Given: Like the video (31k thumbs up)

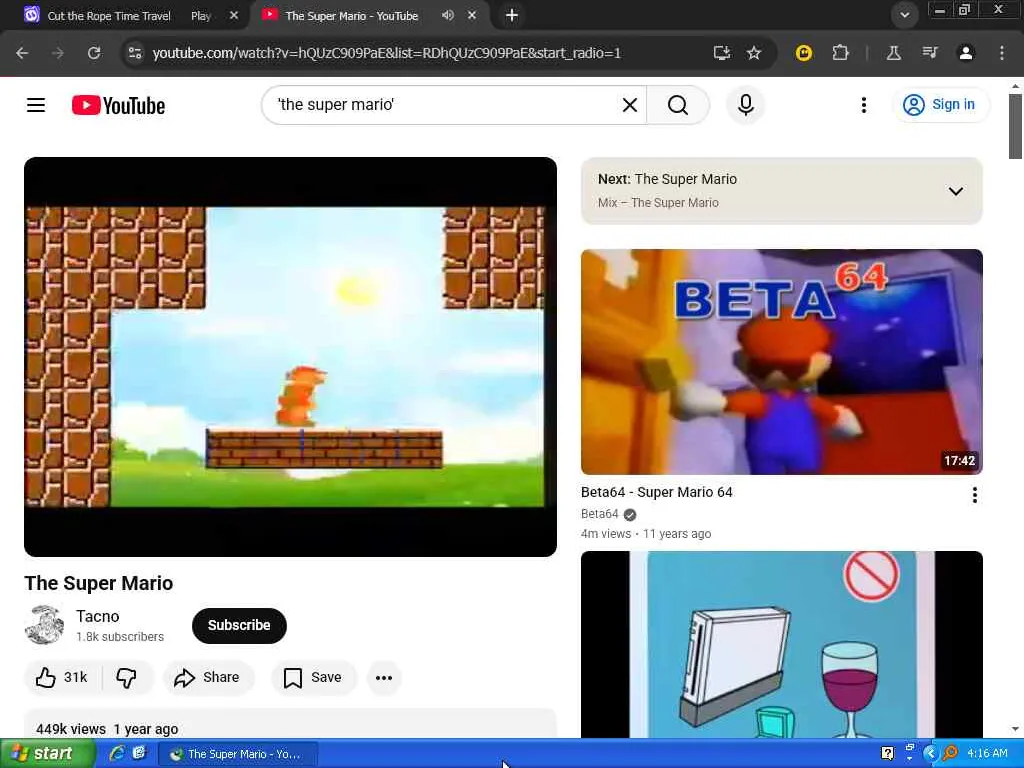Looking at the screenshot, I should 62,677.
